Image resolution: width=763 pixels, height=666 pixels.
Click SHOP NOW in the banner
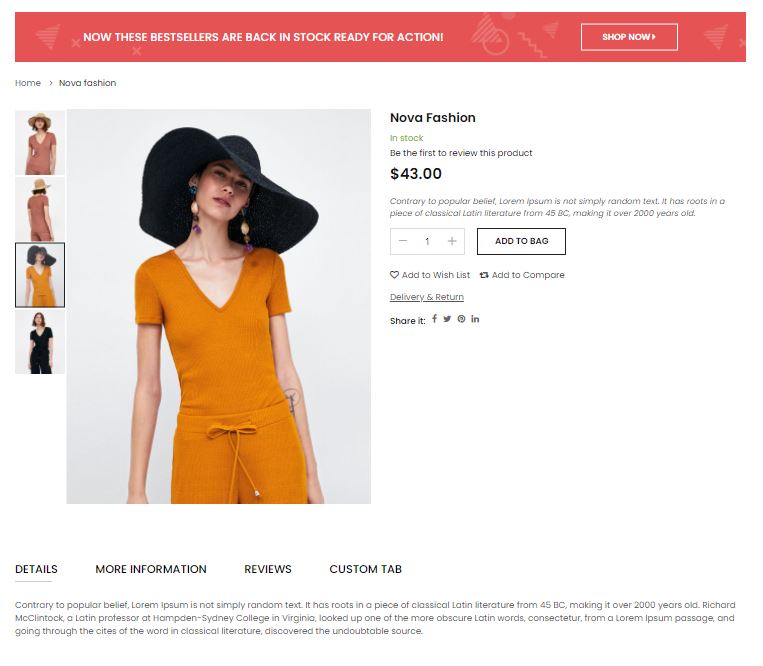coord(629,37)
